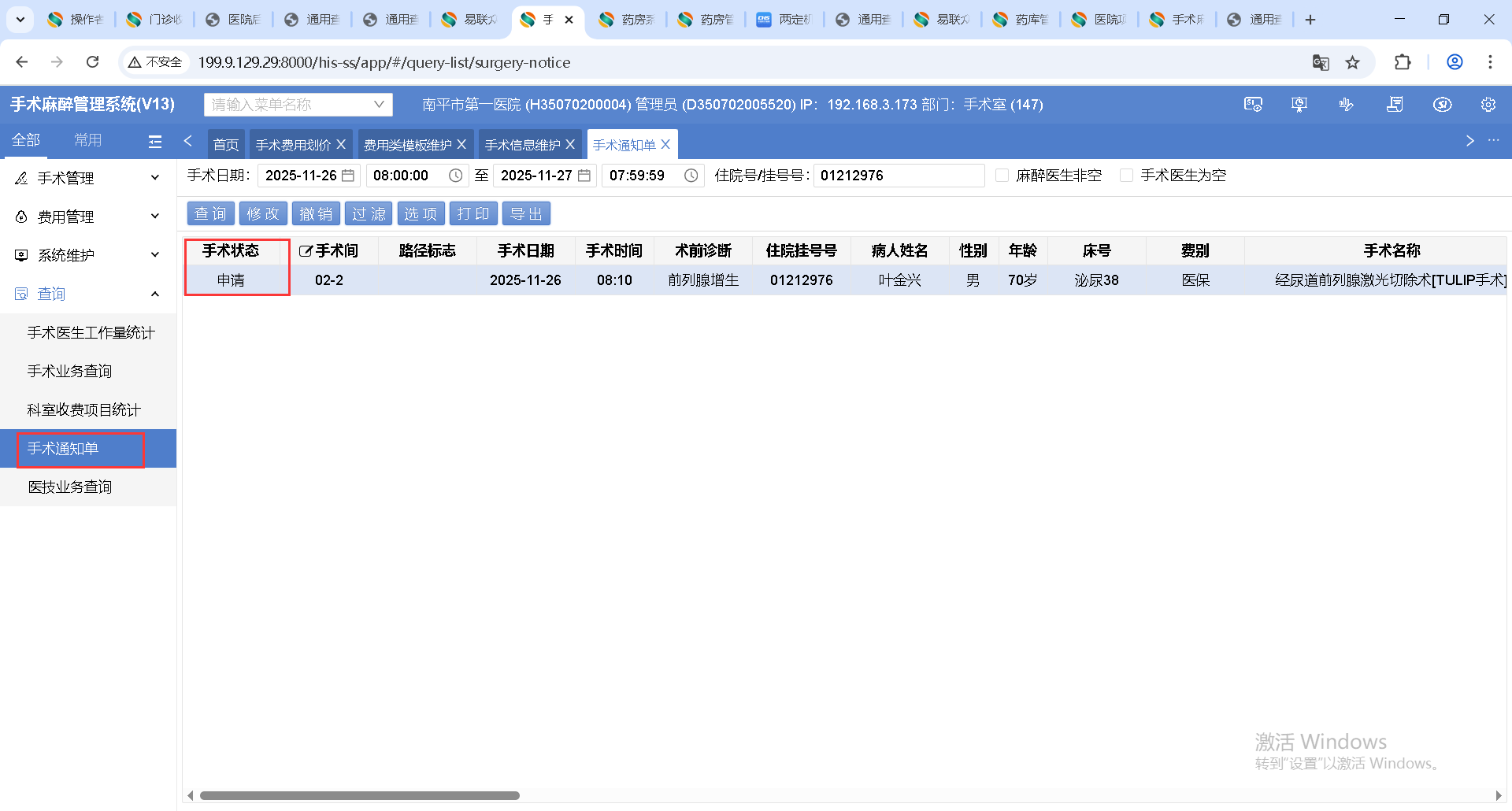The image size is (1512, 811).
Task: Click the 手术状态 column header
Action: point(231,251)
